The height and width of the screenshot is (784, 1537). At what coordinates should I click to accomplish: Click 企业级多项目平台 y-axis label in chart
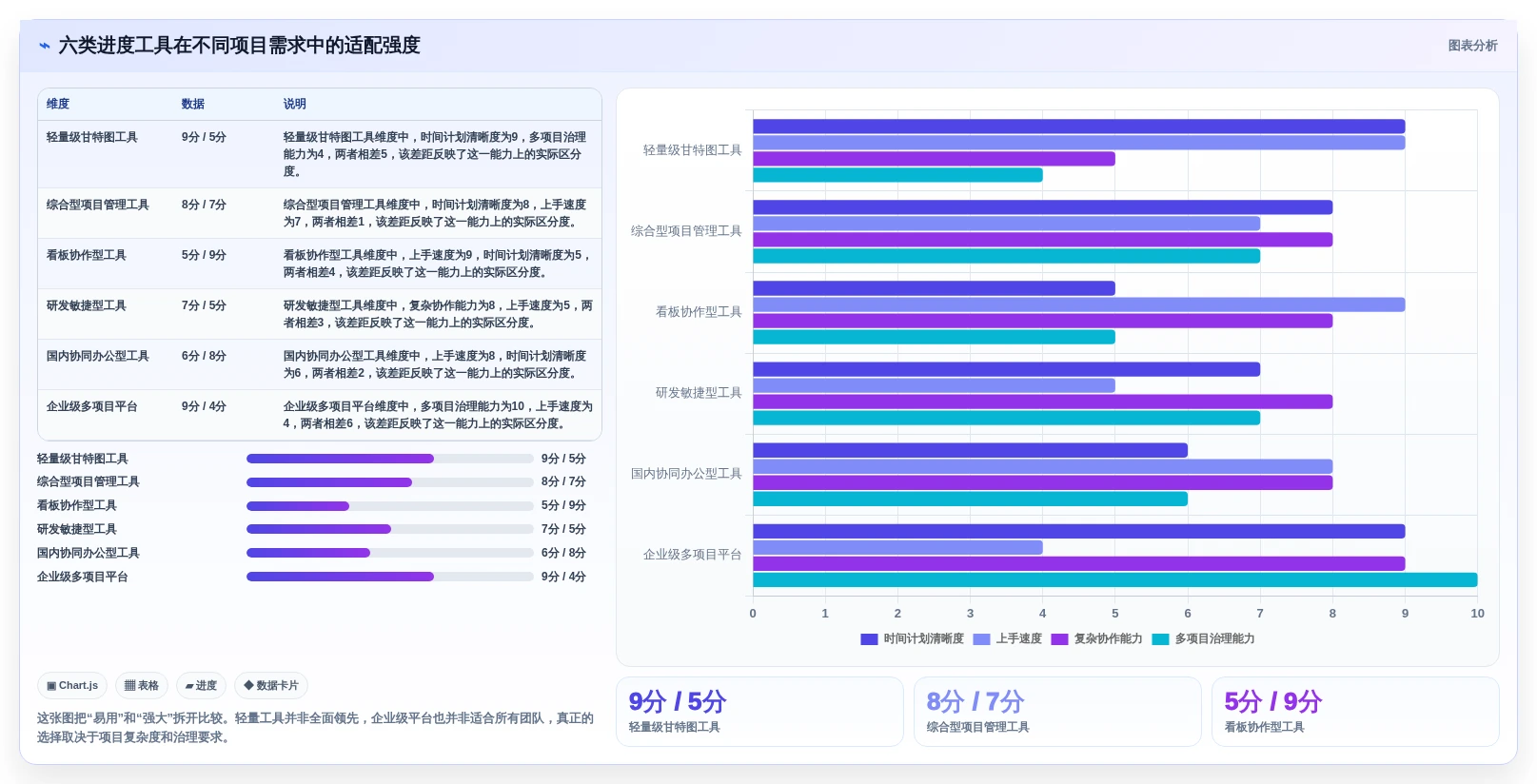692,555
